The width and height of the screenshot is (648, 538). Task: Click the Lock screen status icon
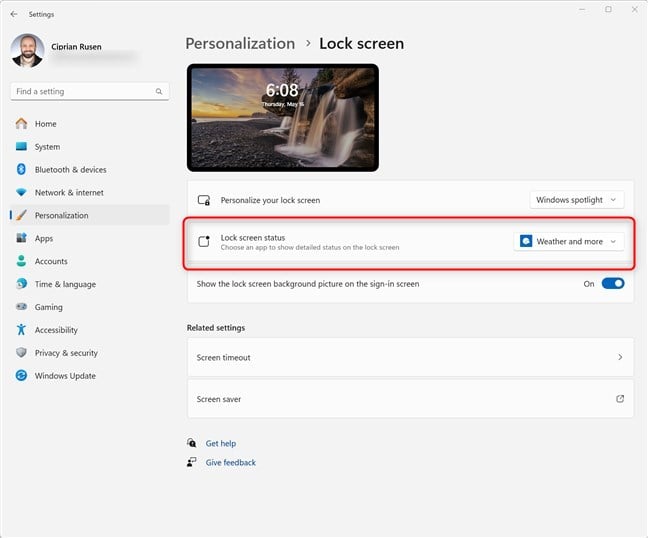coord(204,241)
